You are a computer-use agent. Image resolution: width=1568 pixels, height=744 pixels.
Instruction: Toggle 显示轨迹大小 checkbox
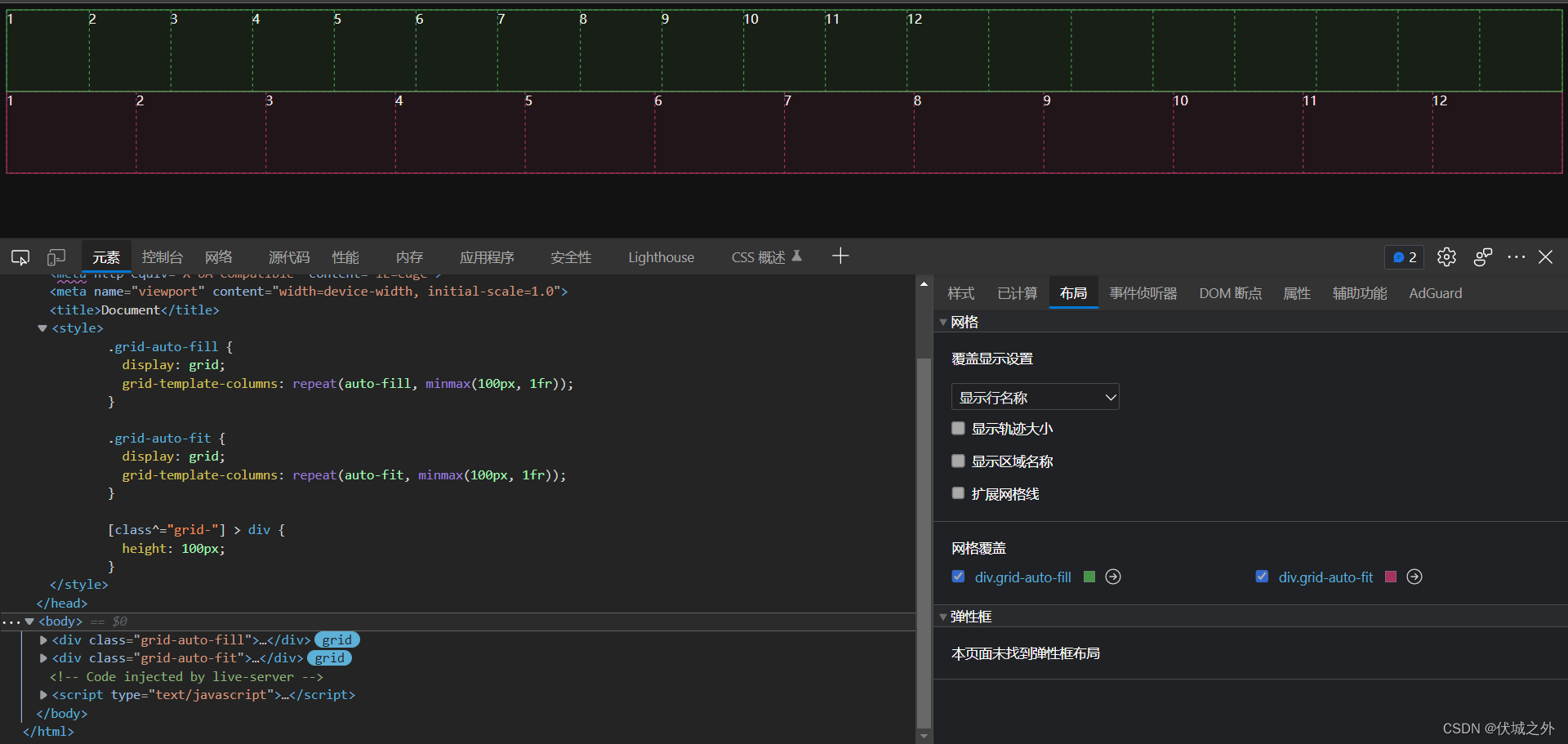click(958, 428)
